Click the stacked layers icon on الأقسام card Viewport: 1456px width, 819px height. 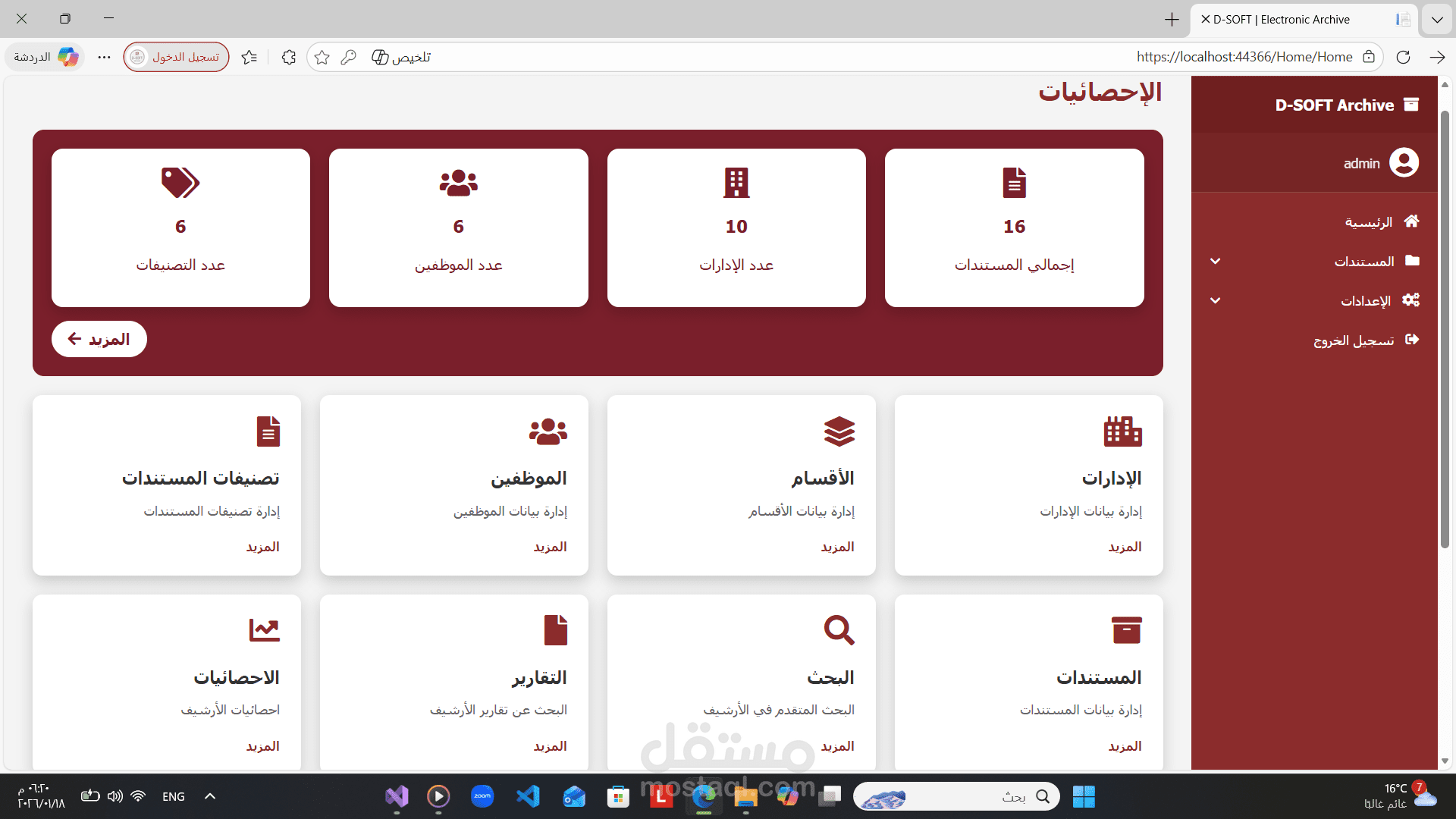click(x=839, y=431)
